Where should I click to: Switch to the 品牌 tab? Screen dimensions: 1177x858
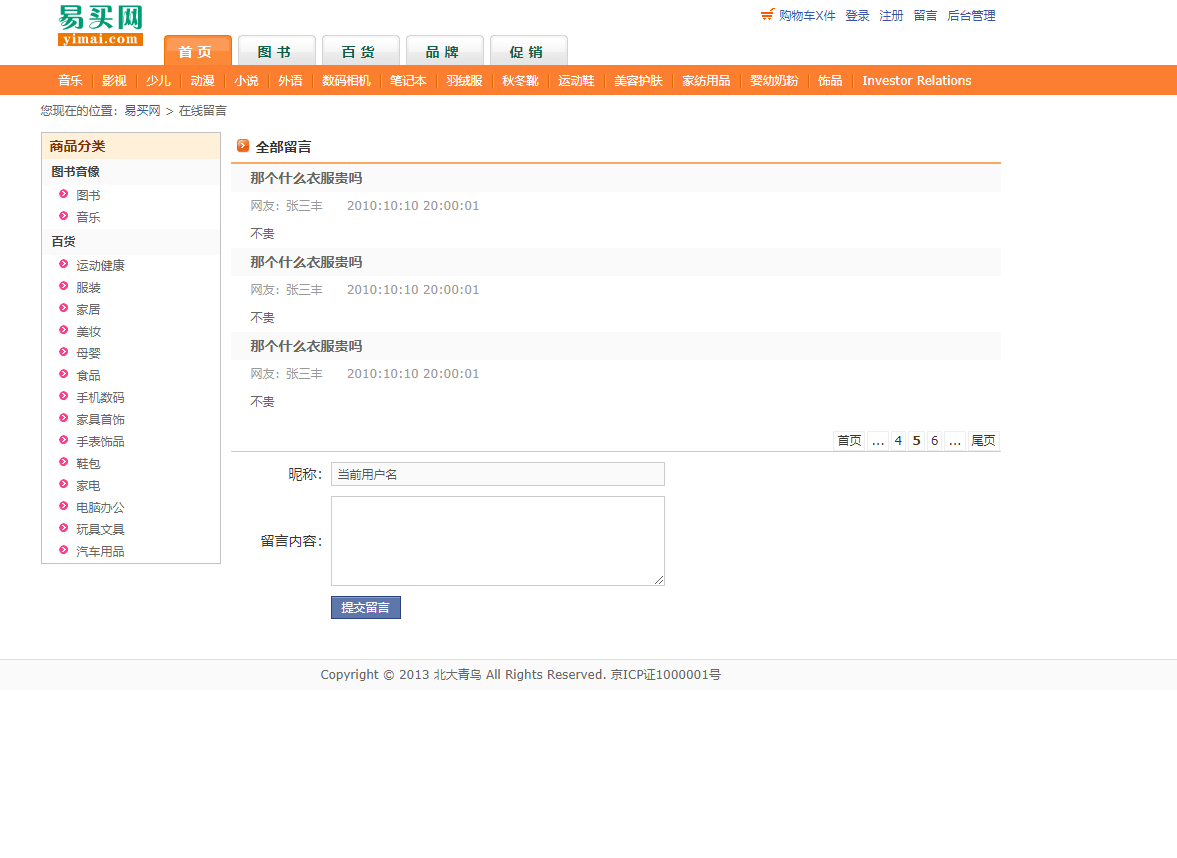pos(444,50)
